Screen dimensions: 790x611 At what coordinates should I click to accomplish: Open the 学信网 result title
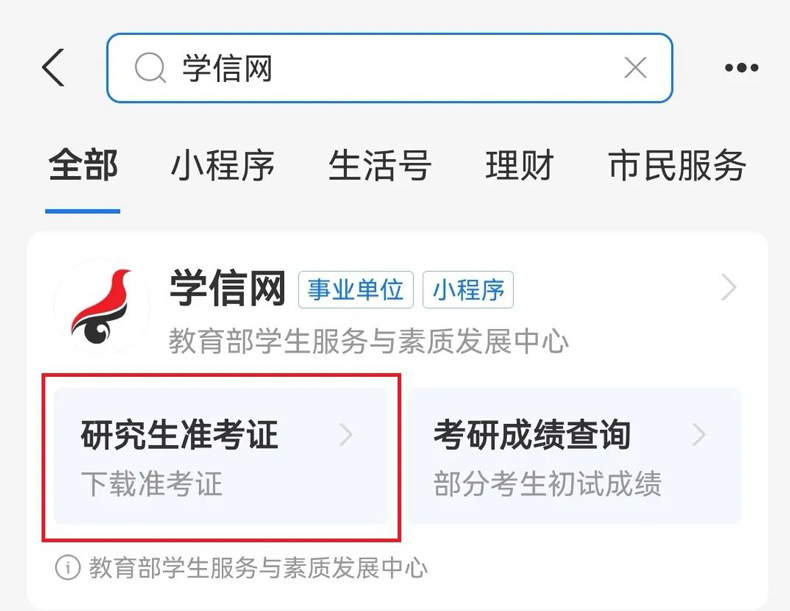point(228,288)
